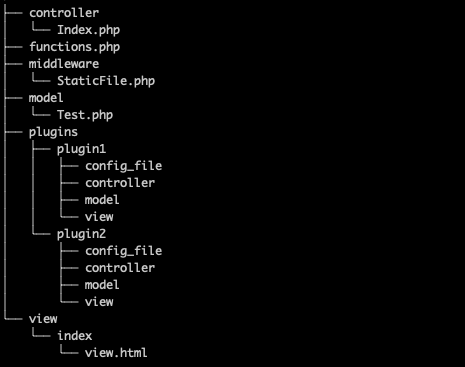Select controller inside plugin1

click(x=120, y=183)
